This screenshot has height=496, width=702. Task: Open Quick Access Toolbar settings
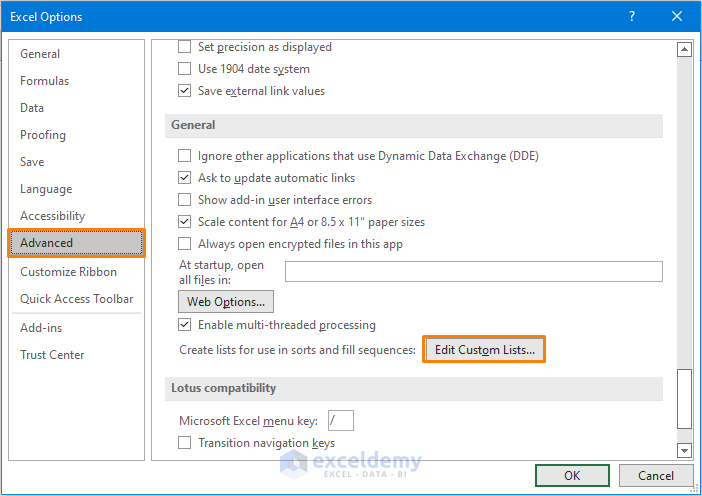point(77,299)
